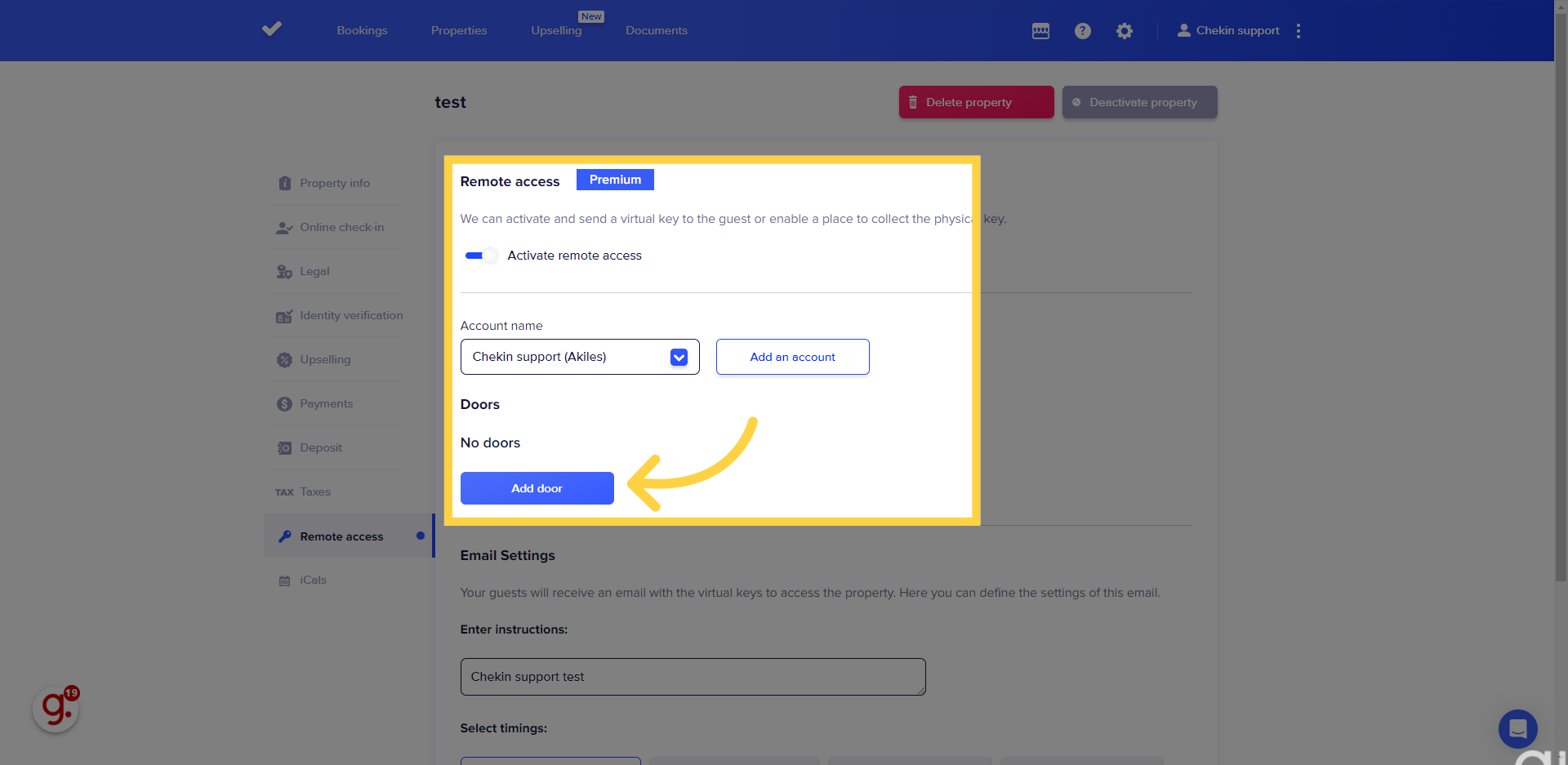Open the three-dot account menu
Image resolution: width=1568 pixels, height=765 pixels.
(x=1298, y=31)
